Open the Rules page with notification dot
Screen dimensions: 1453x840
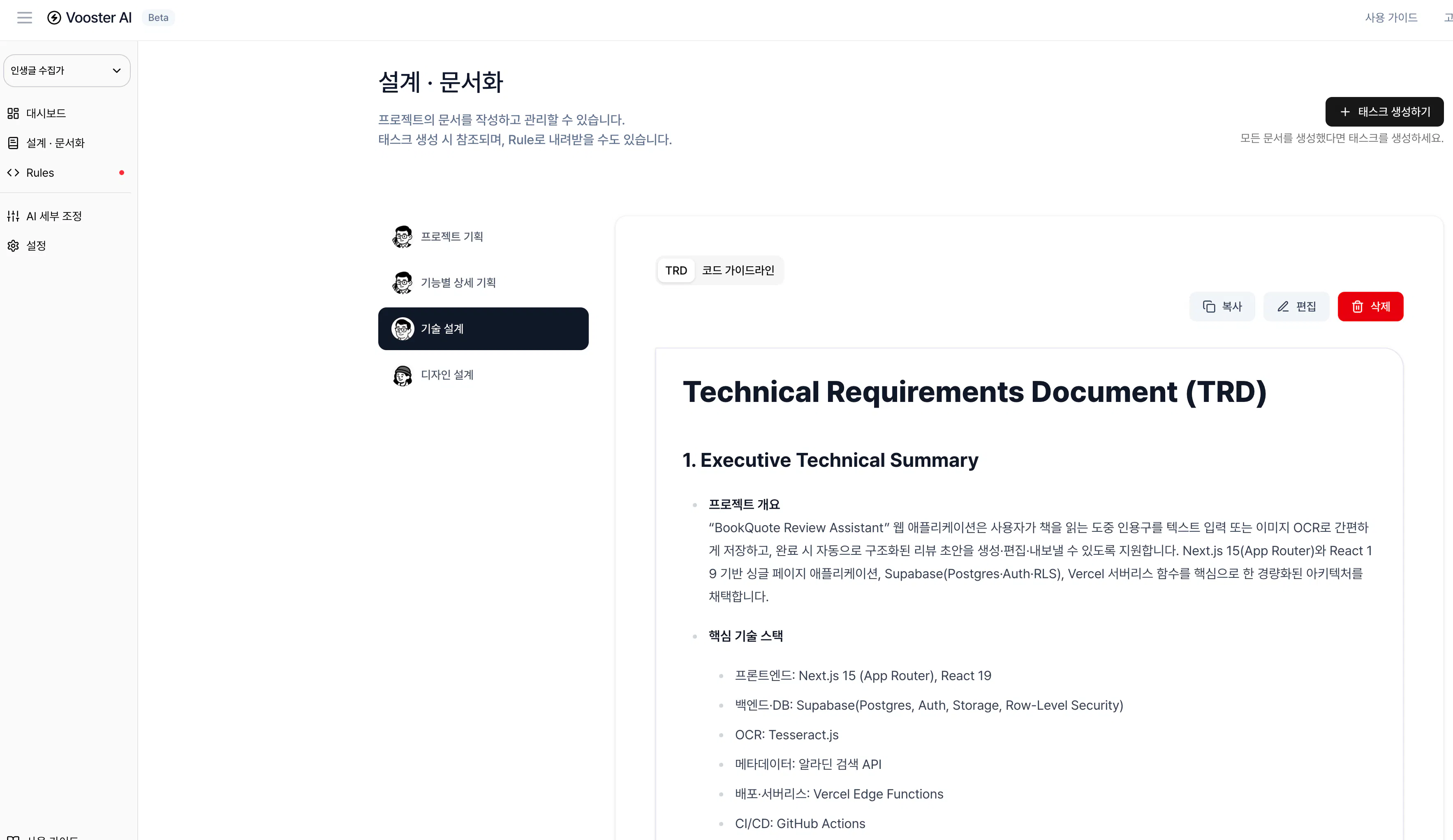pyautogui.click(x=40, y=172)
